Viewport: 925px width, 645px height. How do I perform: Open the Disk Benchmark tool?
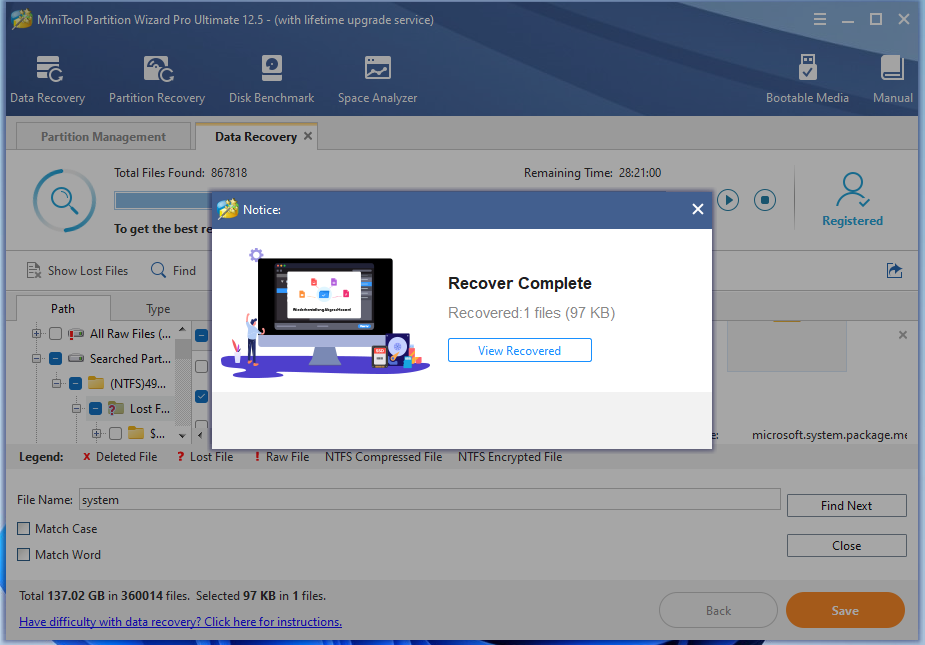(x=271, y=80)
